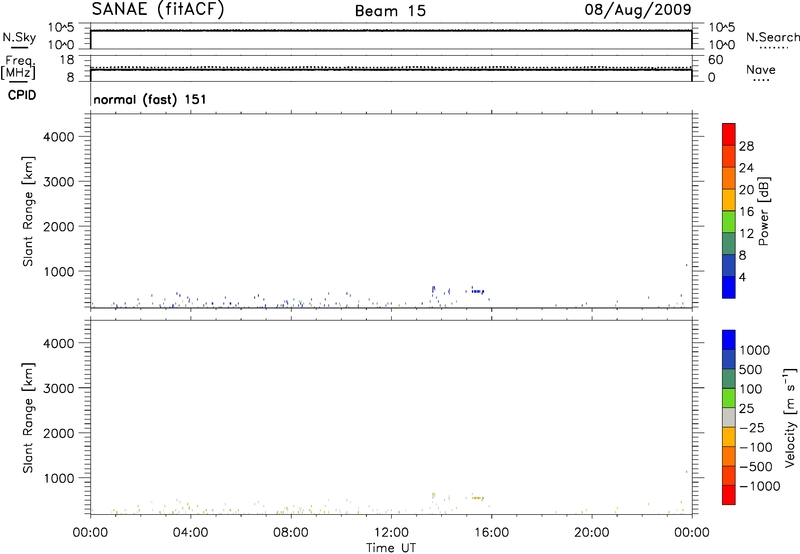The image size is (800, 554).
Task: Click the gray −25 to 25 Velocity swatch
Action: pos(729,418)
